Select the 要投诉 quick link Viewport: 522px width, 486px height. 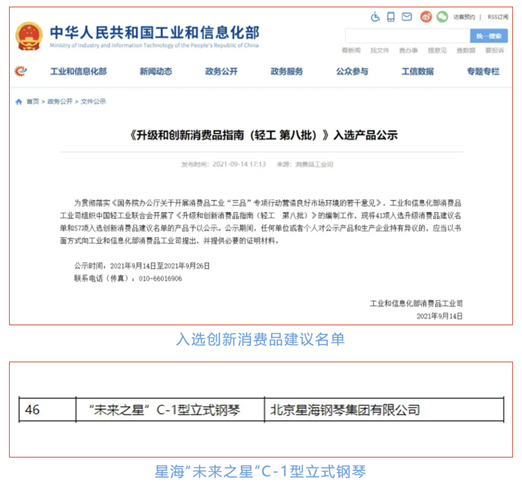tap(495, 50)
